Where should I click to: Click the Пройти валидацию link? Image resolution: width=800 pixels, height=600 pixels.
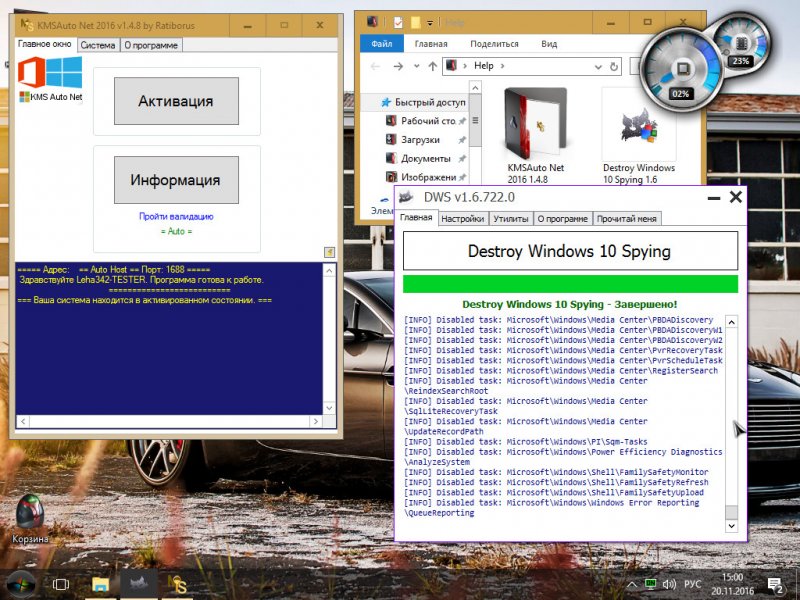pos(176,216)
